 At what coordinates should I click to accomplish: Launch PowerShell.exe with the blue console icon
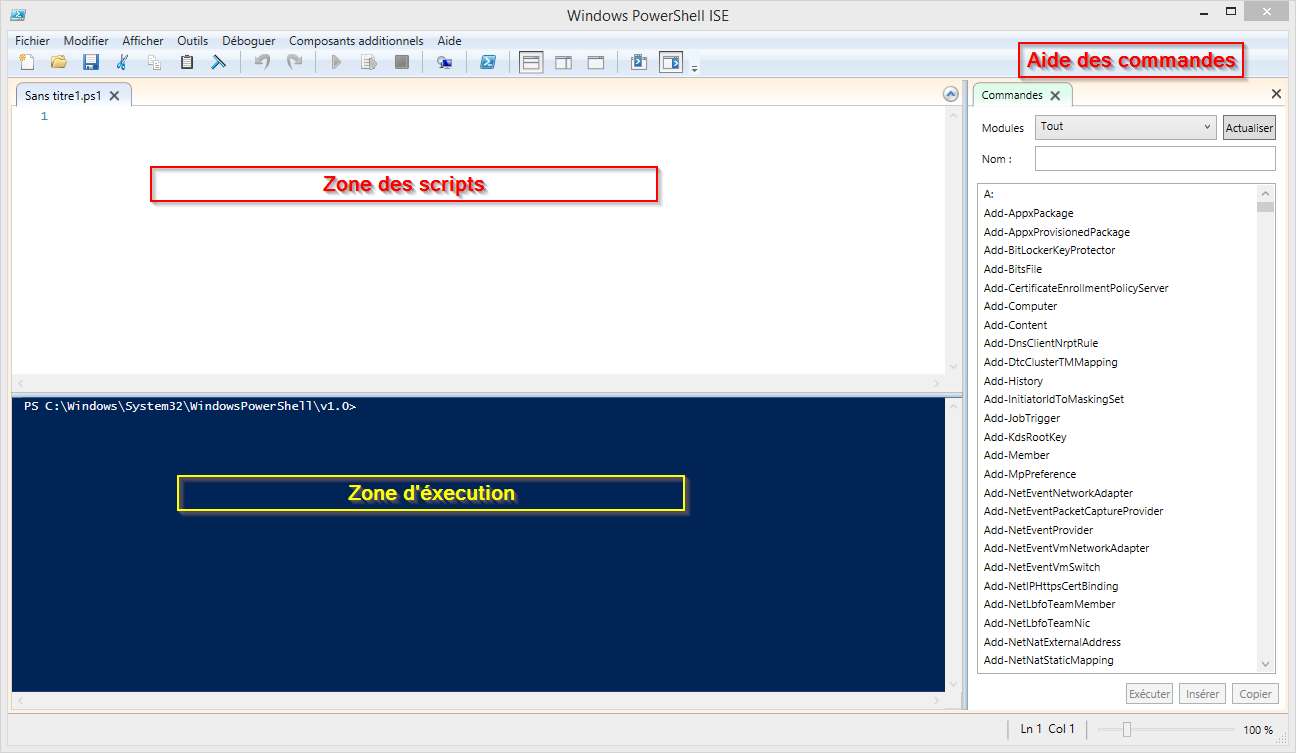(x=488, y=62)
